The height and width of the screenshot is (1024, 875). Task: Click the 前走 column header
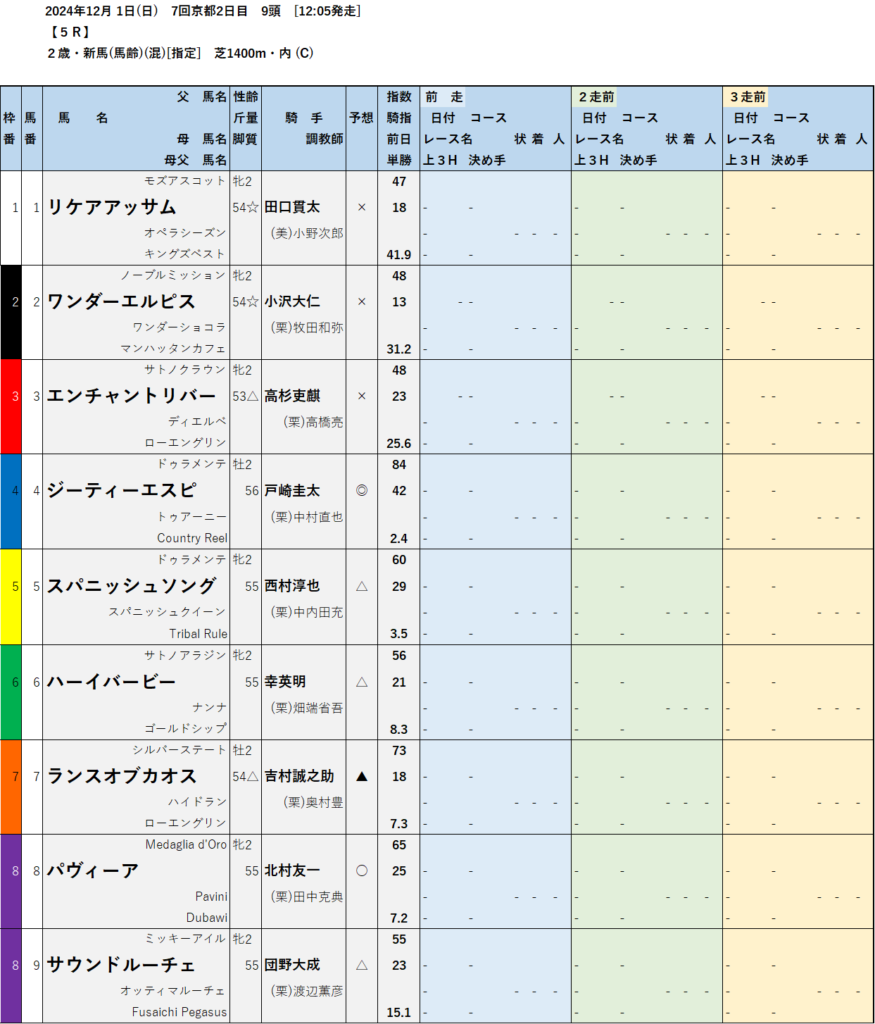pyautogui.click(x=444, y=97)
